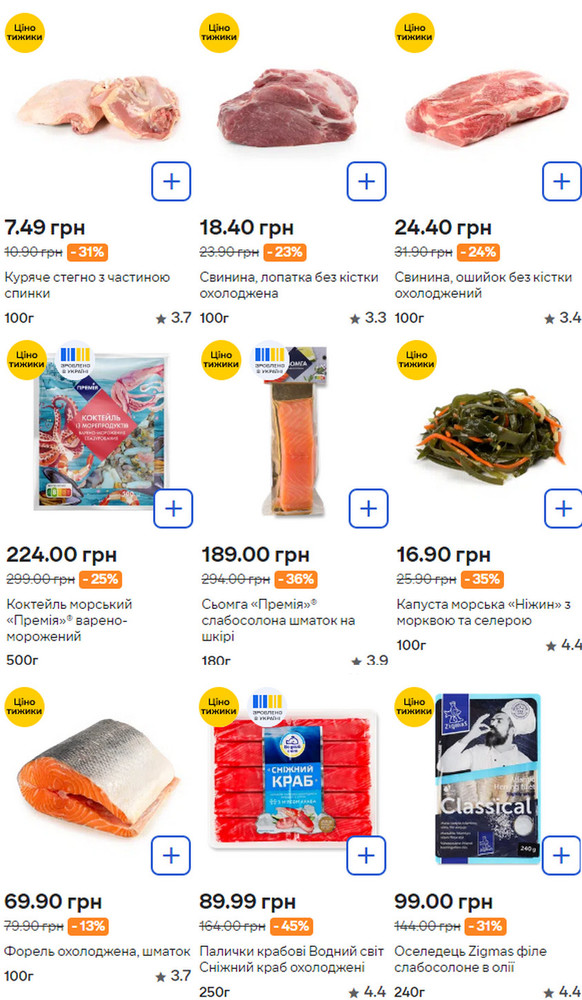The width and height of the screenshot is (582, 1000).
Task: Add Свинина лопатка без кістки to cart
Action: tap(367, 181)
